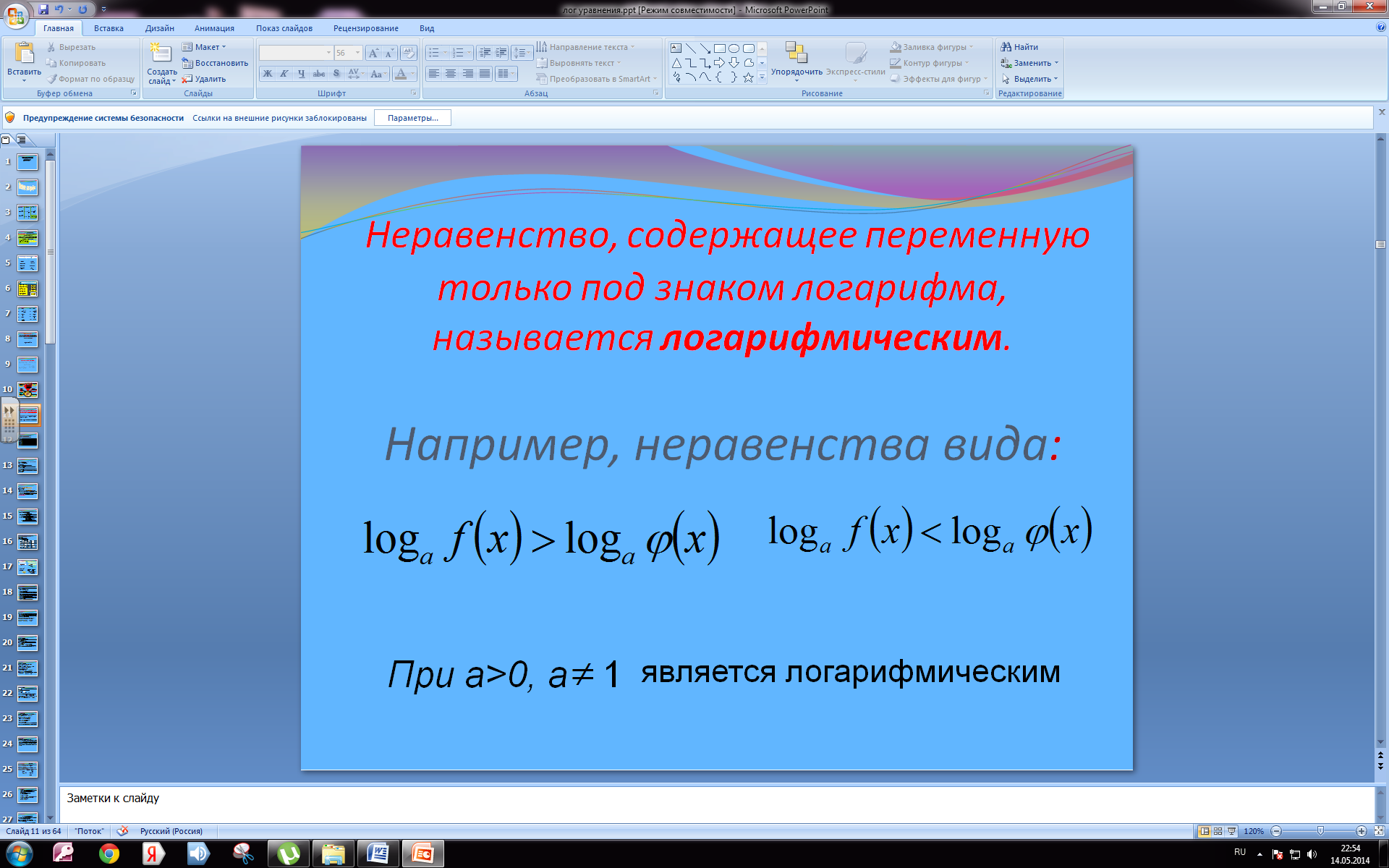Select slide 13 thumbnail
1389x868 pixels.
tap(27, 466)
